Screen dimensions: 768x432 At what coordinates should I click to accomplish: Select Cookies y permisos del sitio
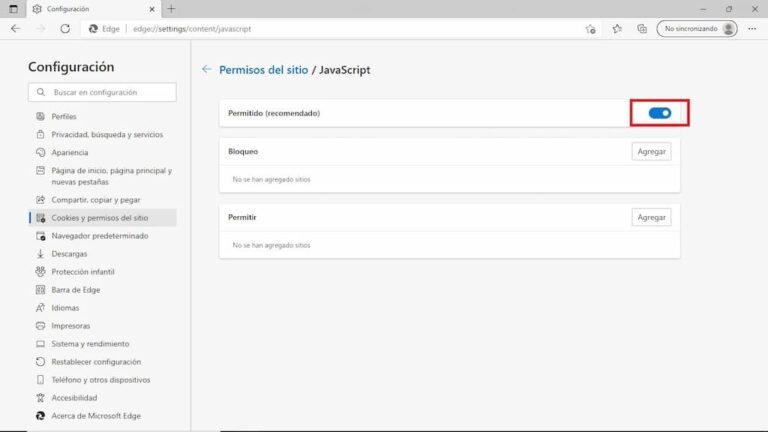[102, 217]
